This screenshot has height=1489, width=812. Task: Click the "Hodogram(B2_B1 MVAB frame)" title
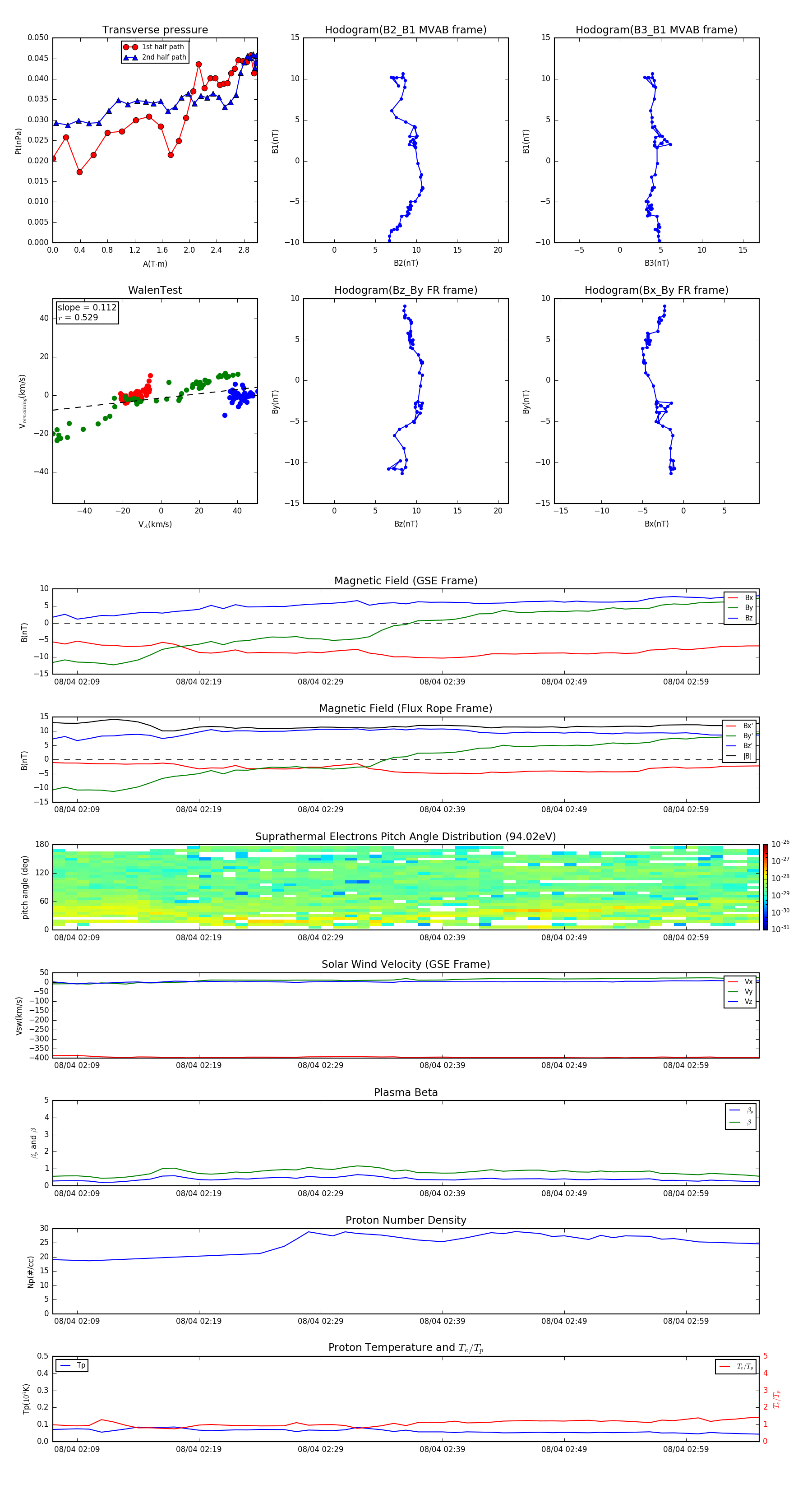point(406,30)
